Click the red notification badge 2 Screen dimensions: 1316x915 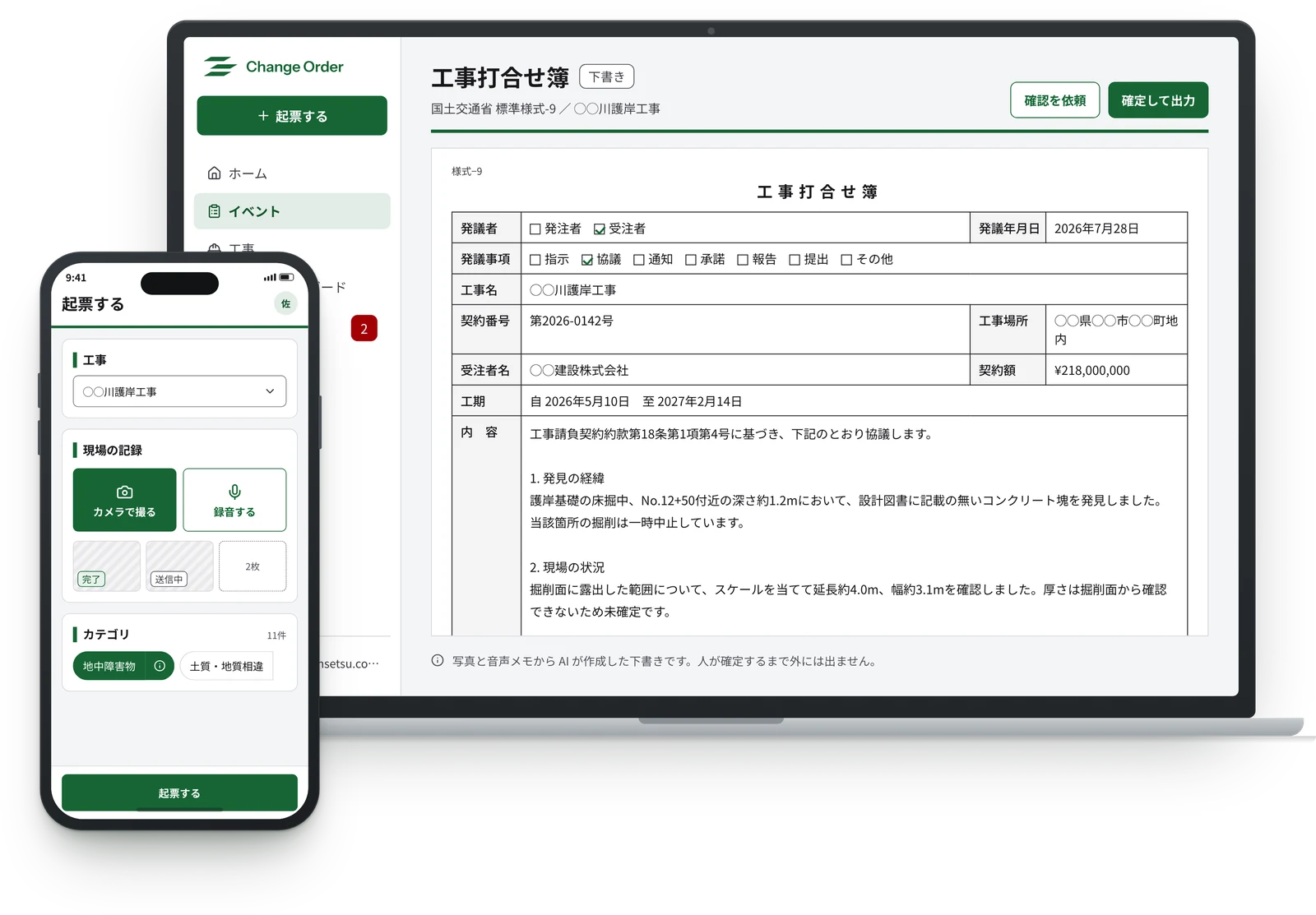364,329
